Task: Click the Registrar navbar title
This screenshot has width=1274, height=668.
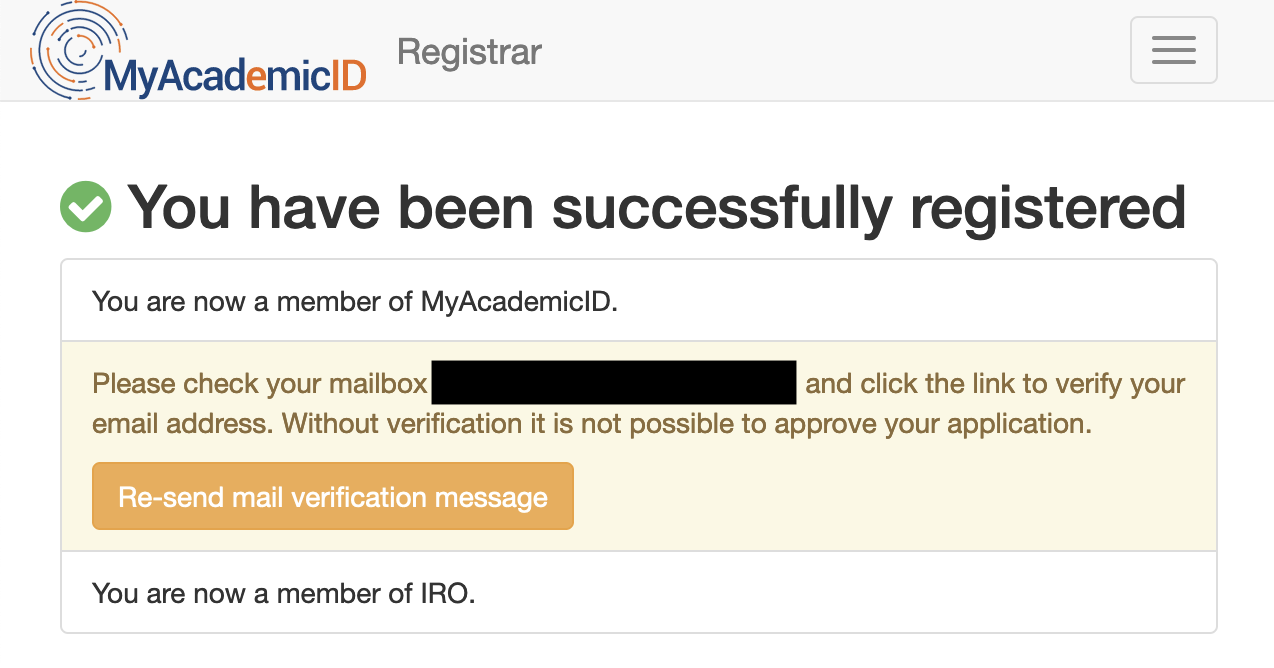Action: coord(469,52)
